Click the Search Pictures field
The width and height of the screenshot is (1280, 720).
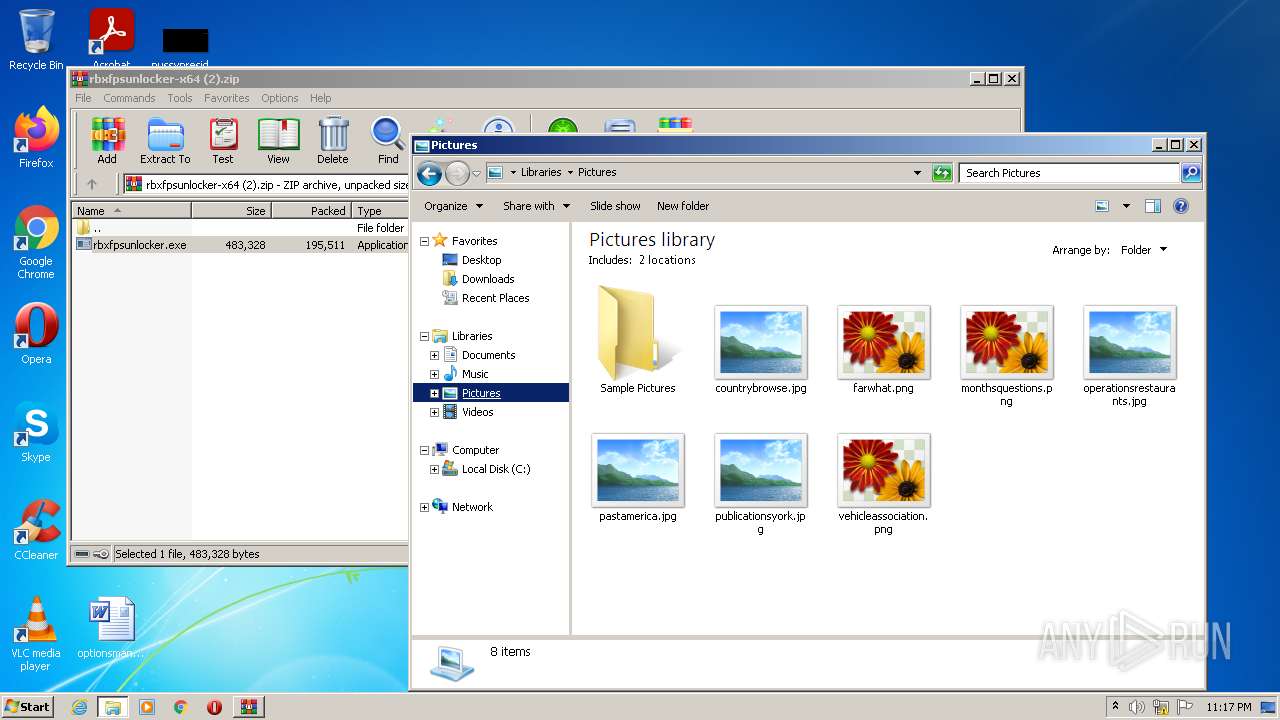tap(1068, 173)
